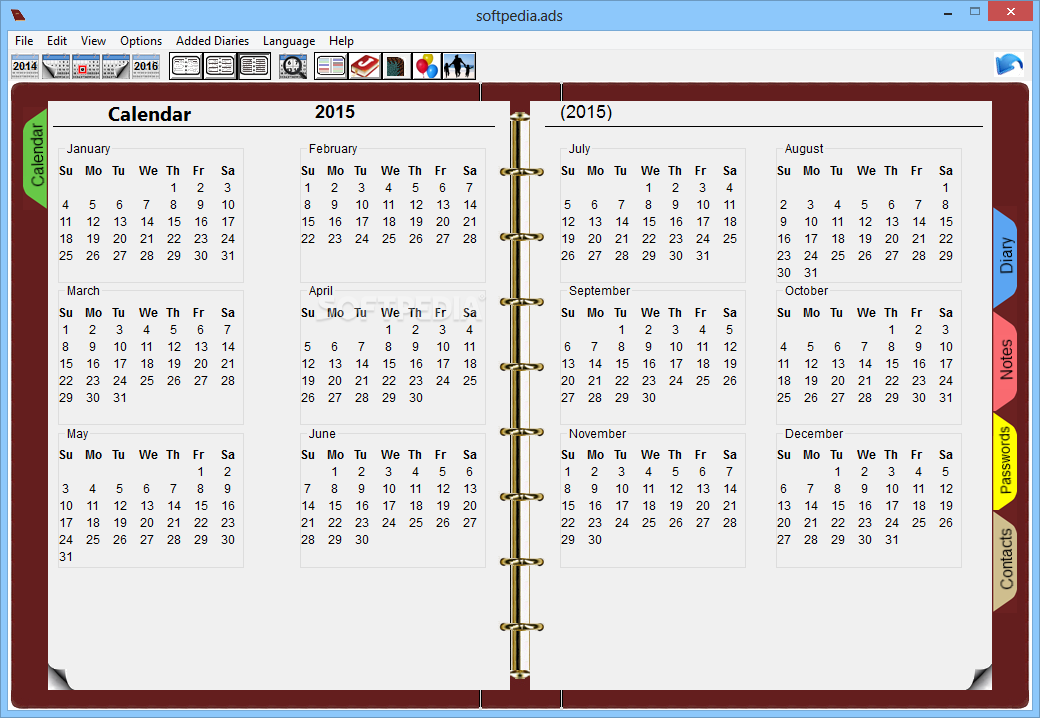The height and width of the screenshot is (718, 1040).
Task: Click the January month label
Action: point(88,149)
